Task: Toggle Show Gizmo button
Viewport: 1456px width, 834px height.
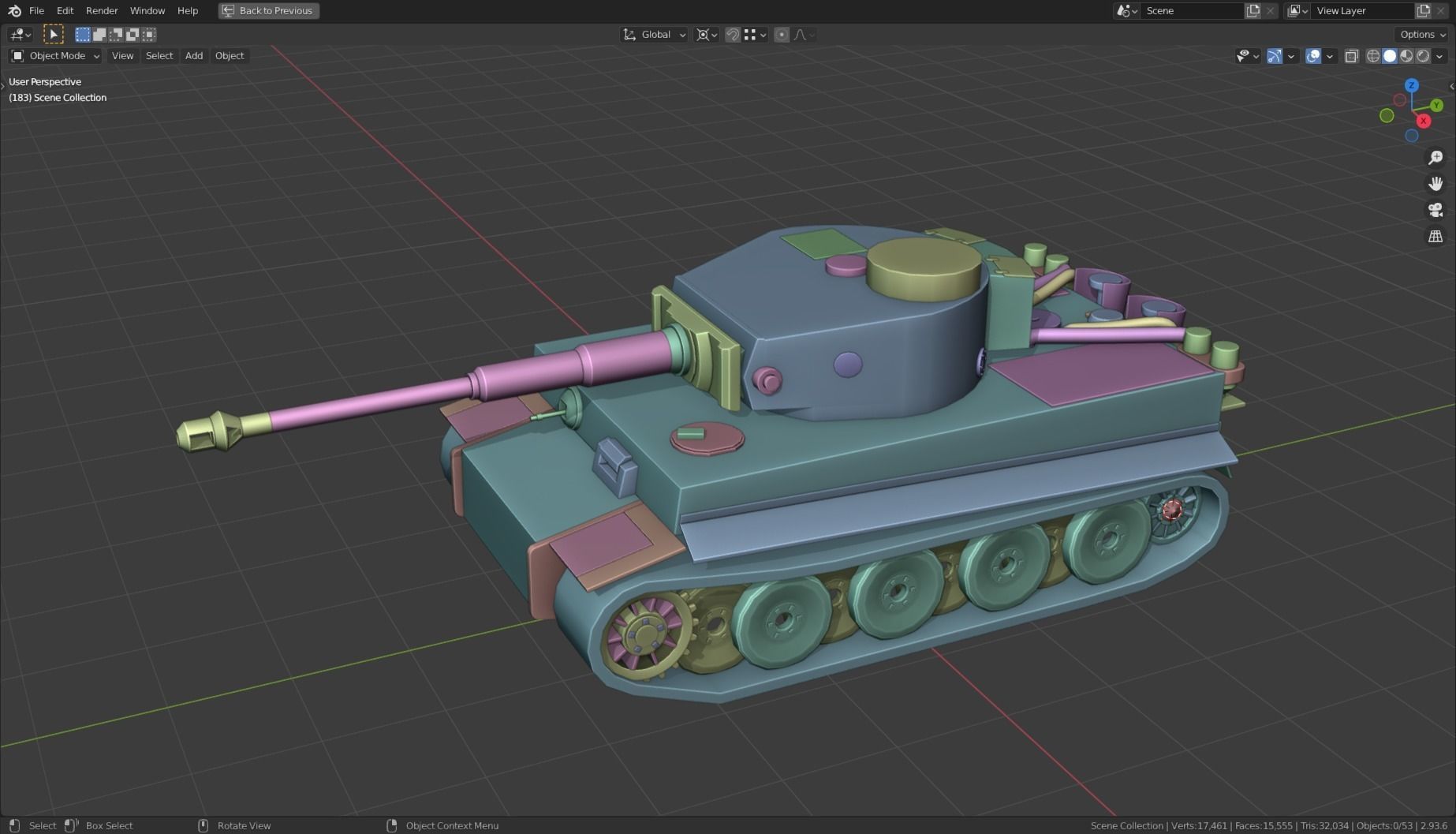Action: click(1275, 56)
